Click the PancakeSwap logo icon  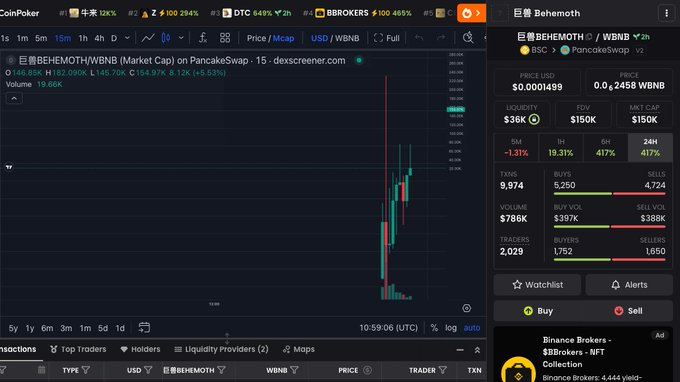click(x=565, y=50)
